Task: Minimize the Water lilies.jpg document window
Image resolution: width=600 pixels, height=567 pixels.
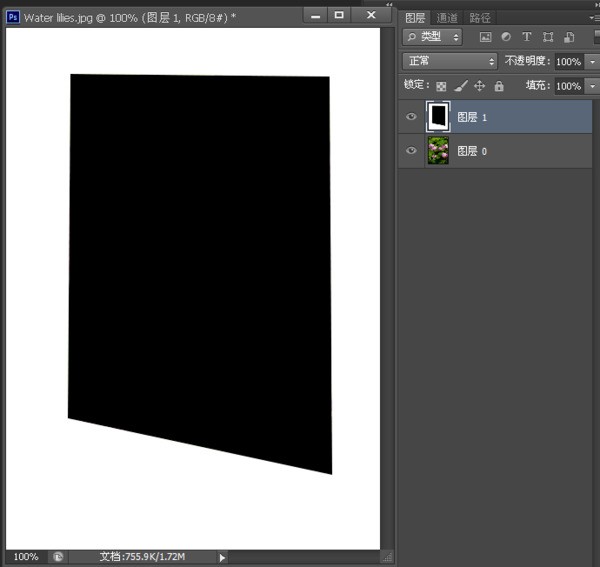Action: point(315,16)
